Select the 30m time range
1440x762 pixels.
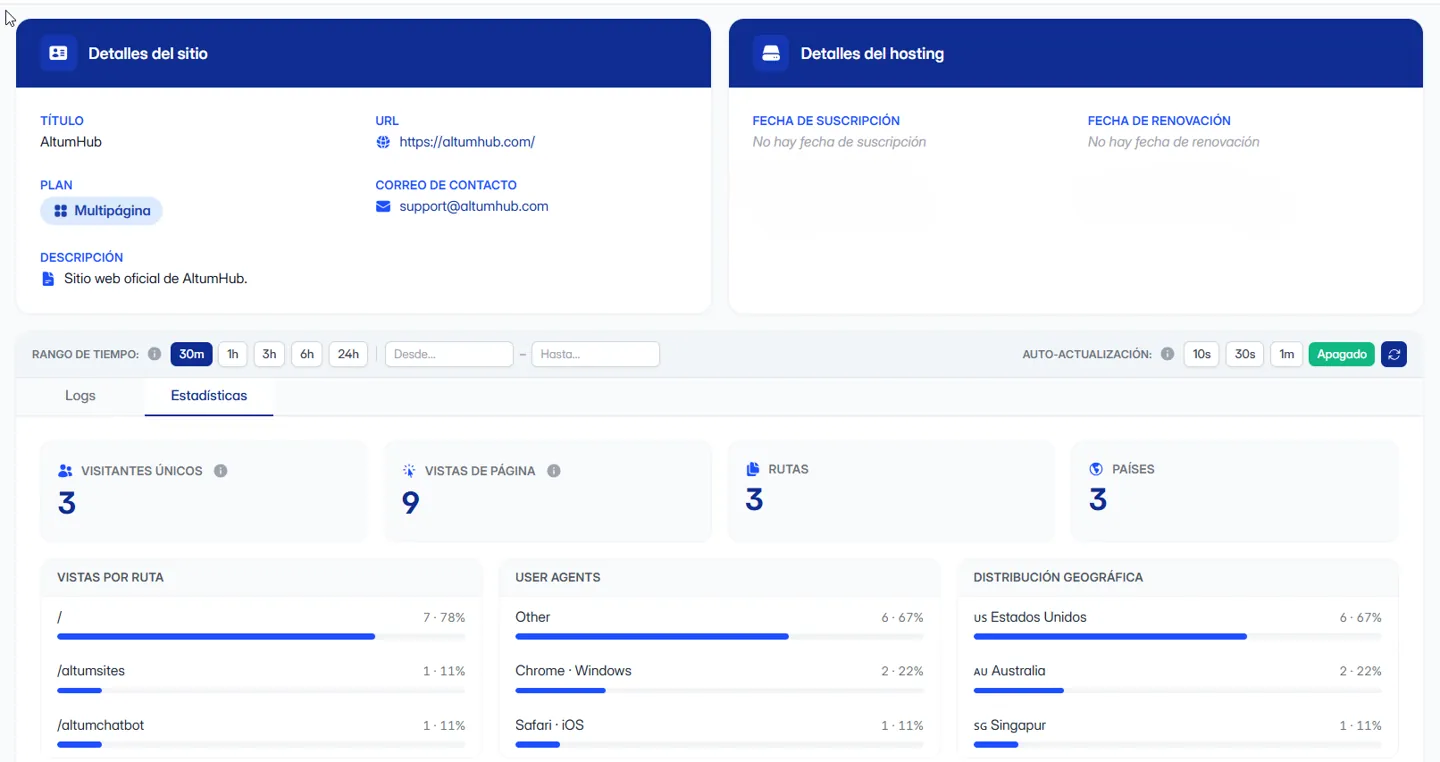[192, 354]
